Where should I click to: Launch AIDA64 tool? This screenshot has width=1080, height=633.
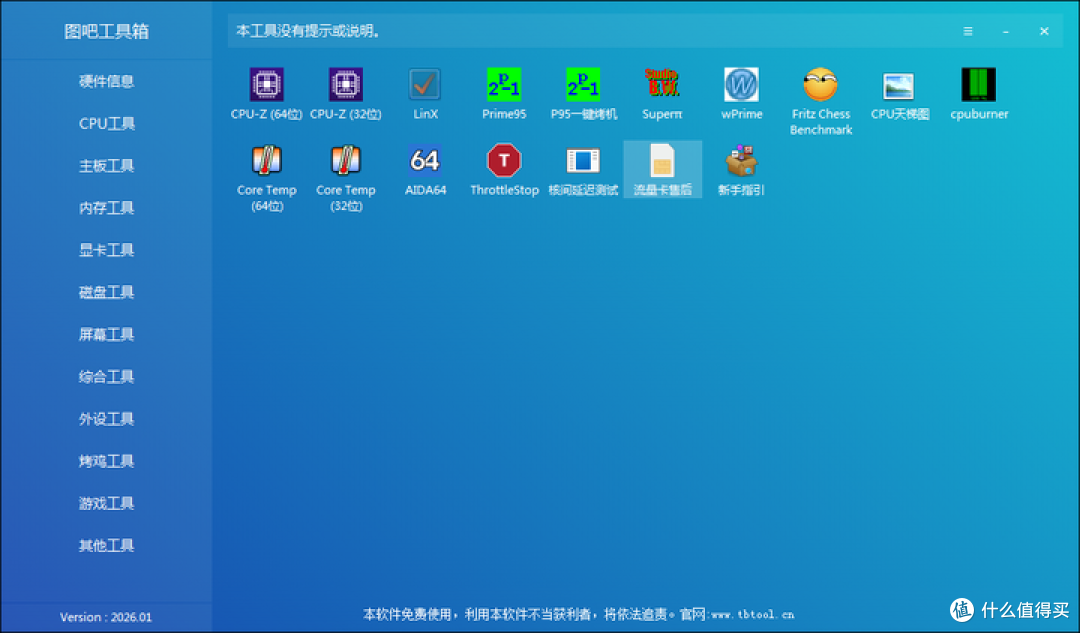(425, 170)
